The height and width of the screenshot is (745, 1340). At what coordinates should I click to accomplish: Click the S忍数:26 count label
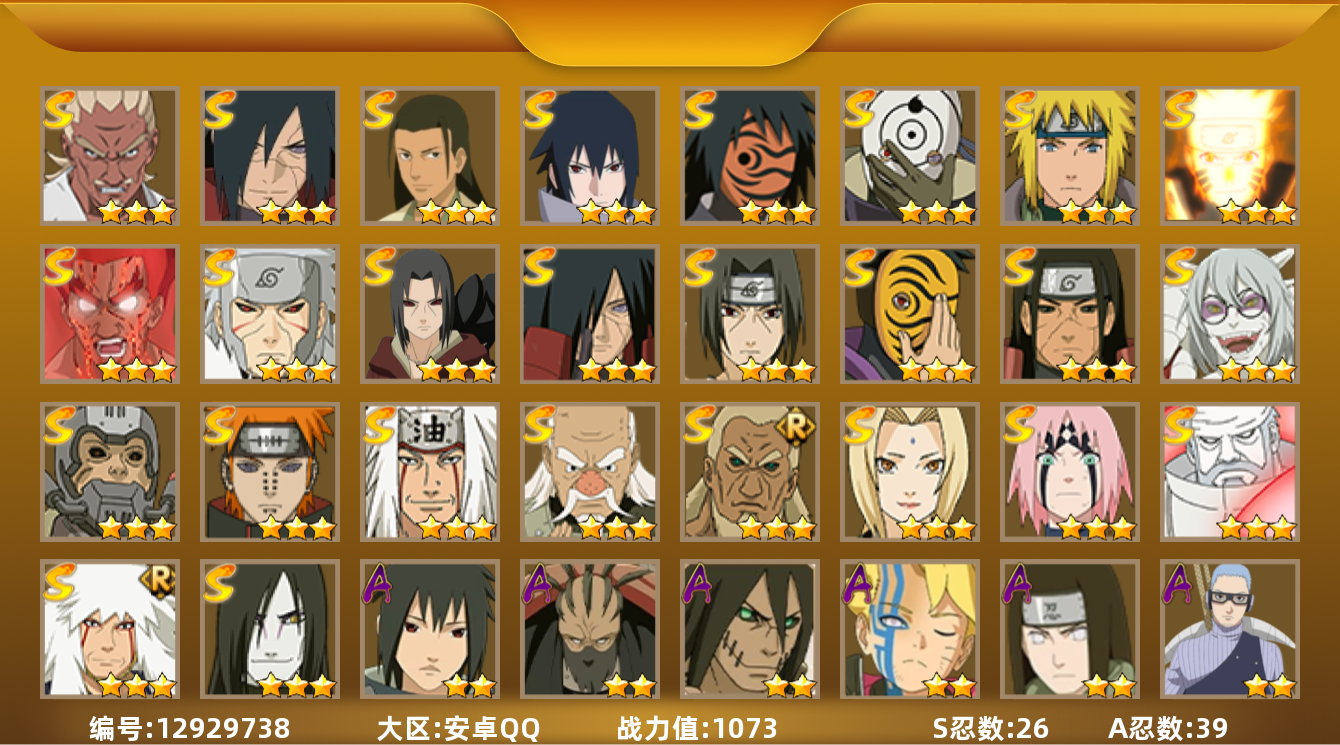(x=990, y=727)
